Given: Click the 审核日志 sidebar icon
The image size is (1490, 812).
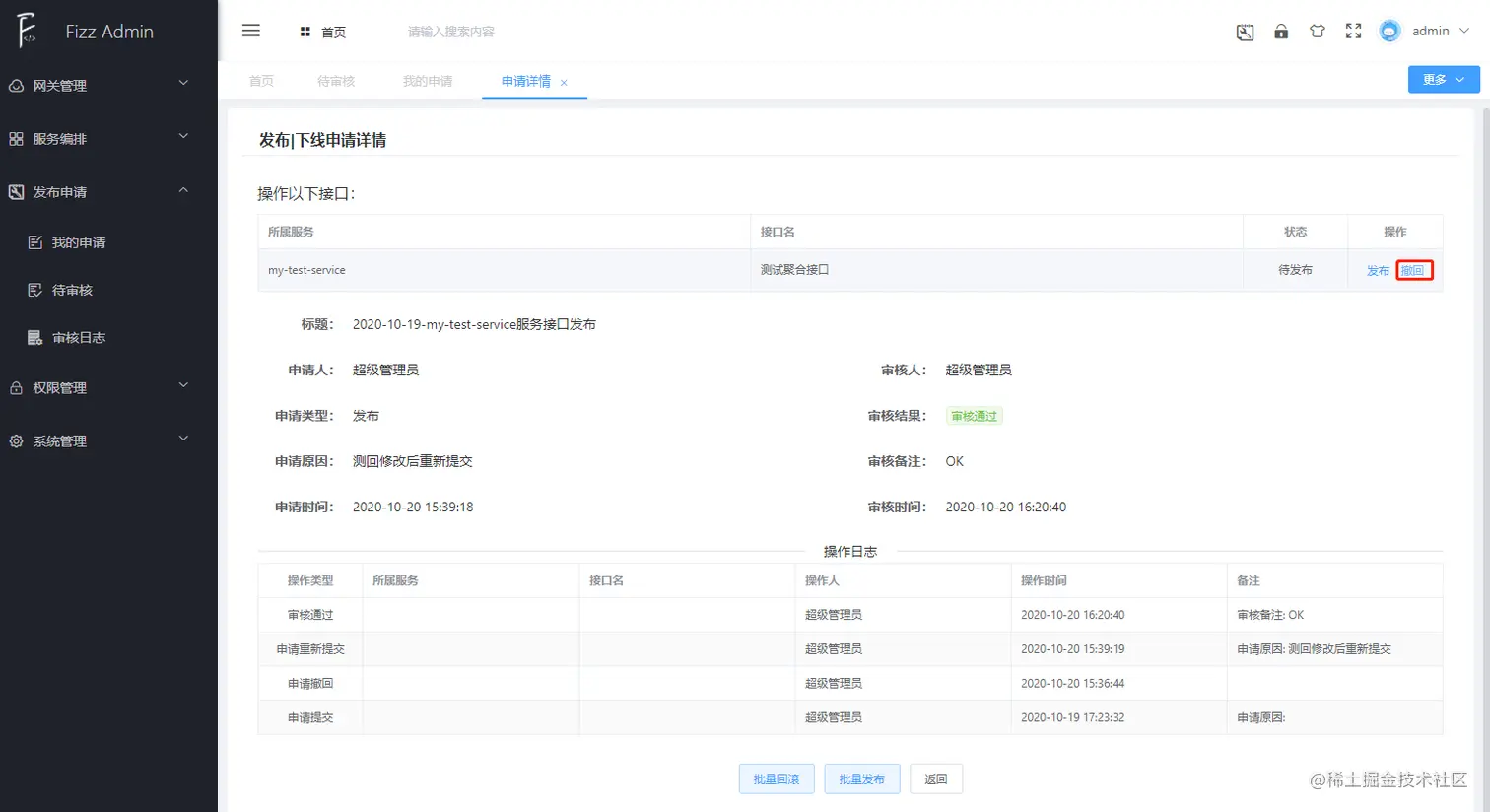Looking at the screenshot, I should click(35, 337).
